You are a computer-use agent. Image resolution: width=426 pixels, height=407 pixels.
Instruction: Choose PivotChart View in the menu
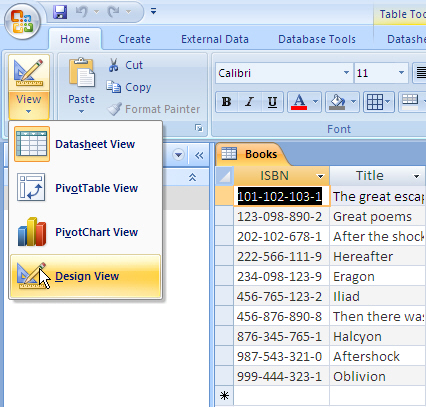tap(85, 232)
